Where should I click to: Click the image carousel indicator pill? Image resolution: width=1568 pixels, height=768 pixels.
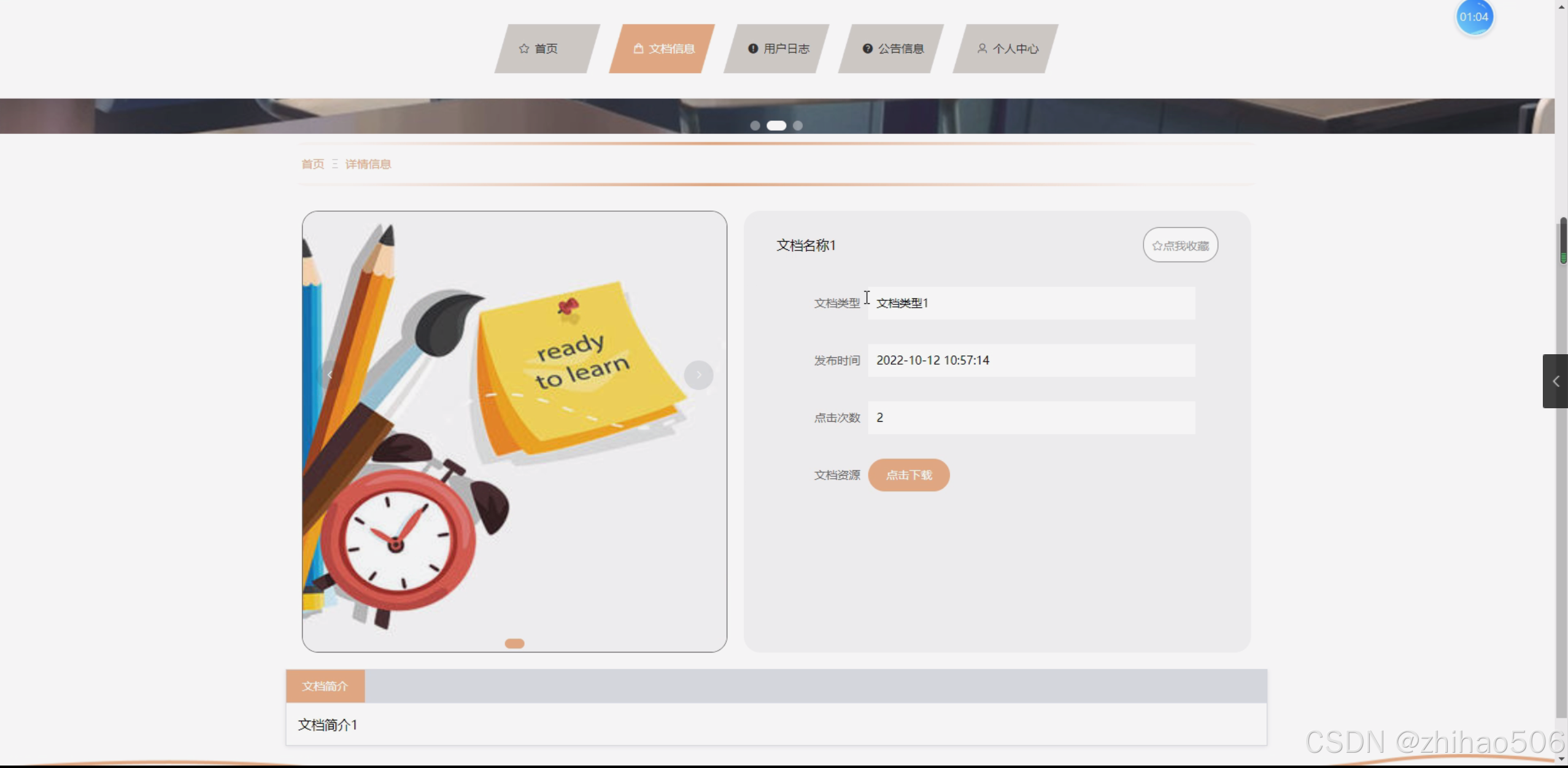(514, 643)
